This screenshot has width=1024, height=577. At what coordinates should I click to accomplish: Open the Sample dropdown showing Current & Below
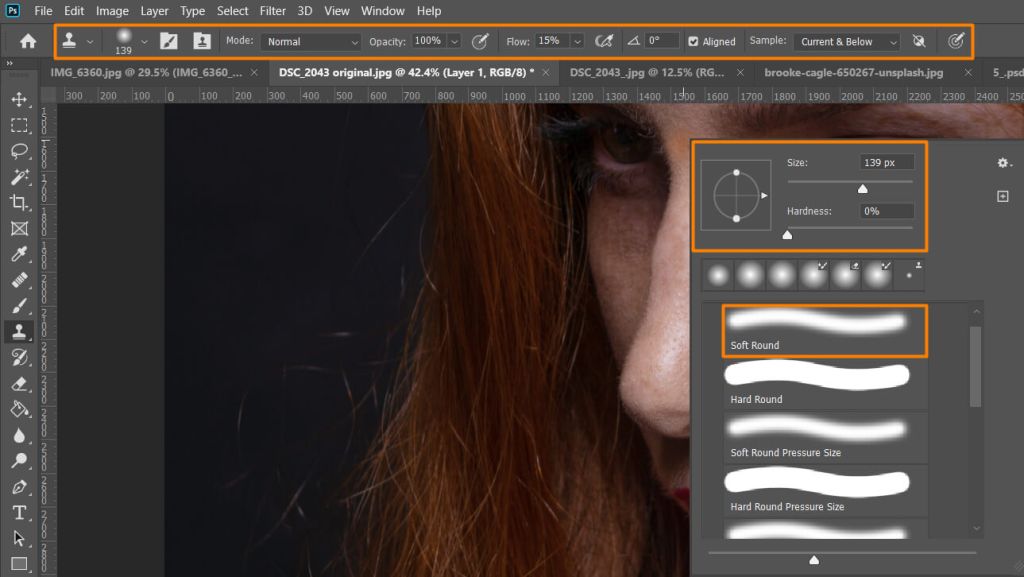846,42
